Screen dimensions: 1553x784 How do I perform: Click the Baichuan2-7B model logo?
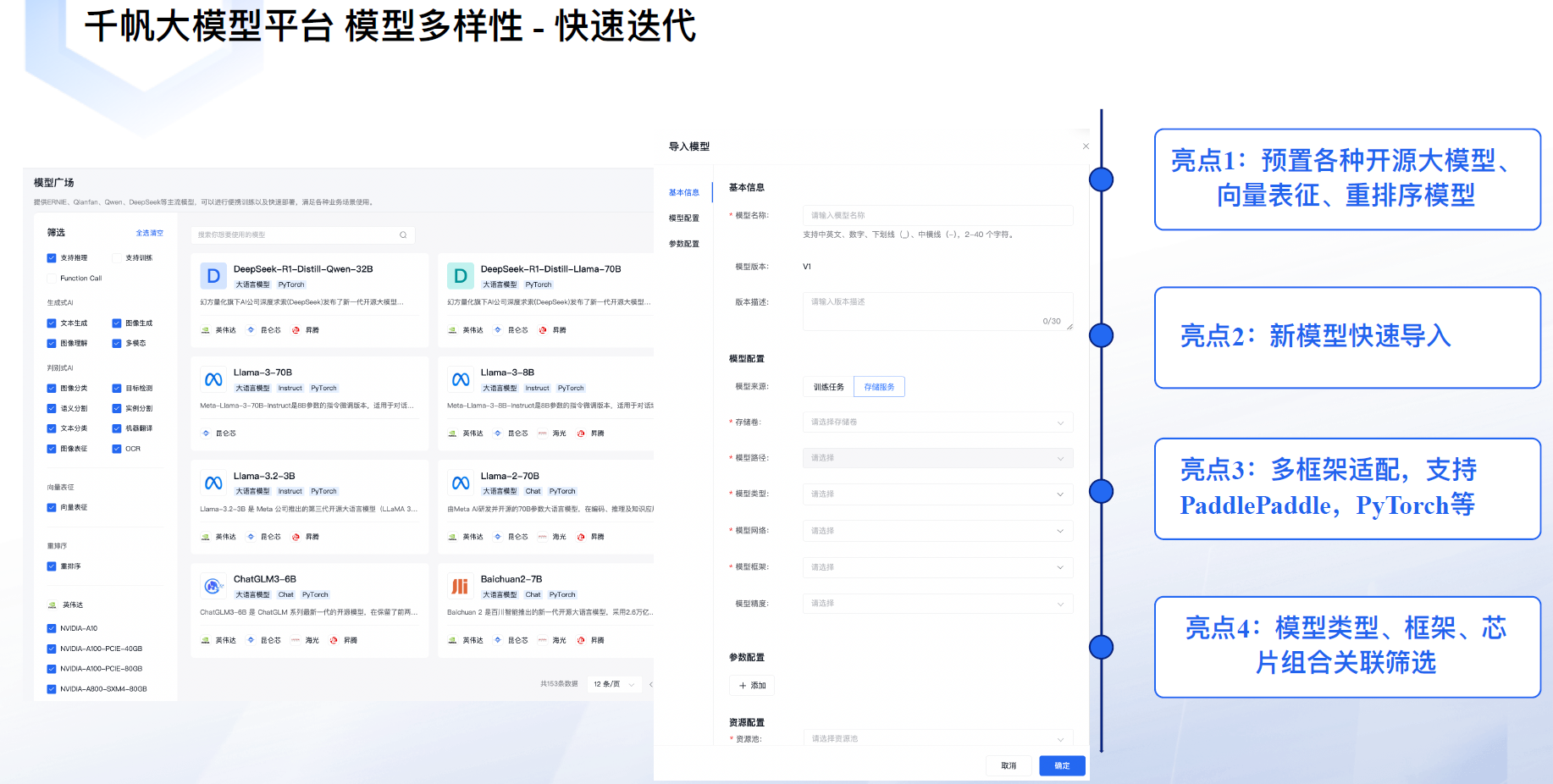(460, 586)
